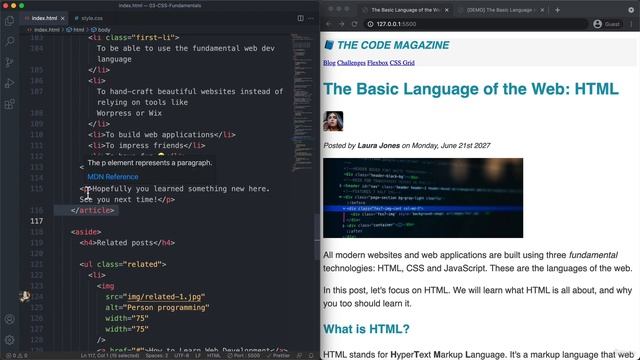
Task: Open the notifications bell in status bar
Action: tap(311, 356)
